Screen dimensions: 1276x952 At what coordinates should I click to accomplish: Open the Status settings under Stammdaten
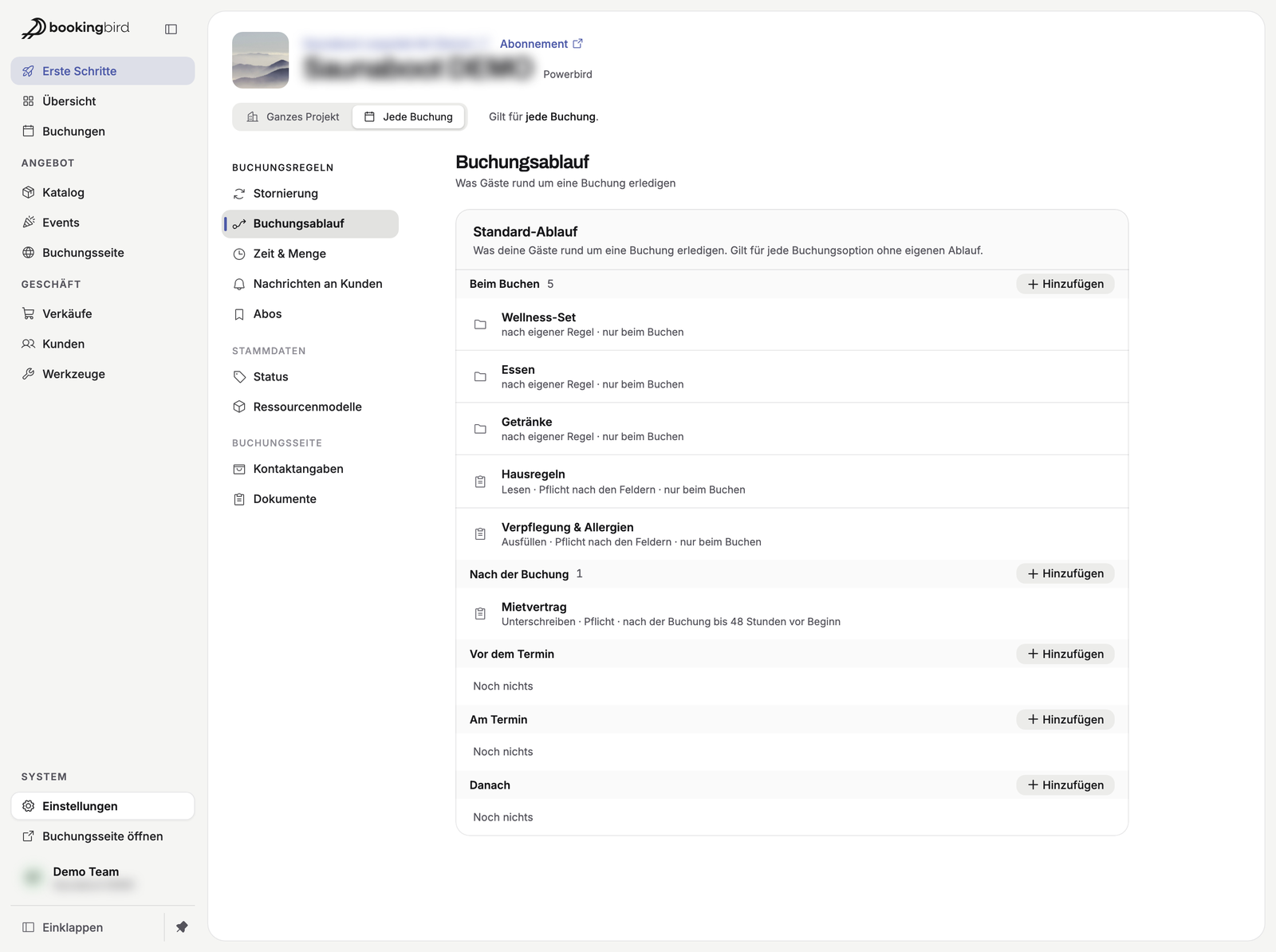tap(310, 376)
